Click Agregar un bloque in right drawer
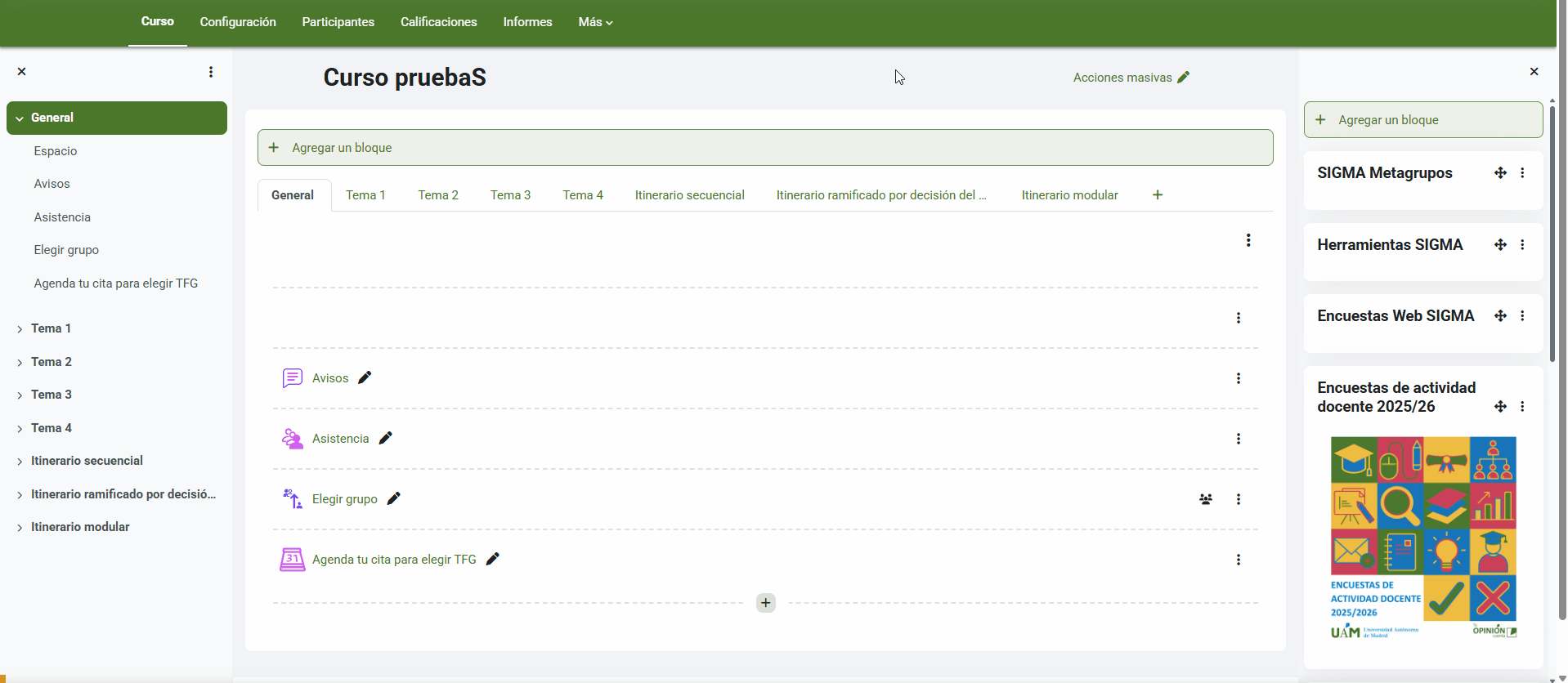The width and height of the screenshot is (1568, 683). [1423, 120]
